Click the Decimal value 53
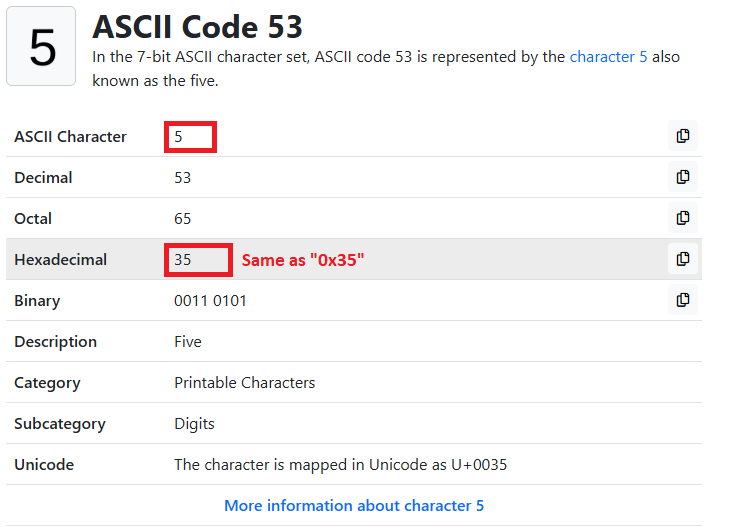This screenshot has height=531, width=749. 182,178
